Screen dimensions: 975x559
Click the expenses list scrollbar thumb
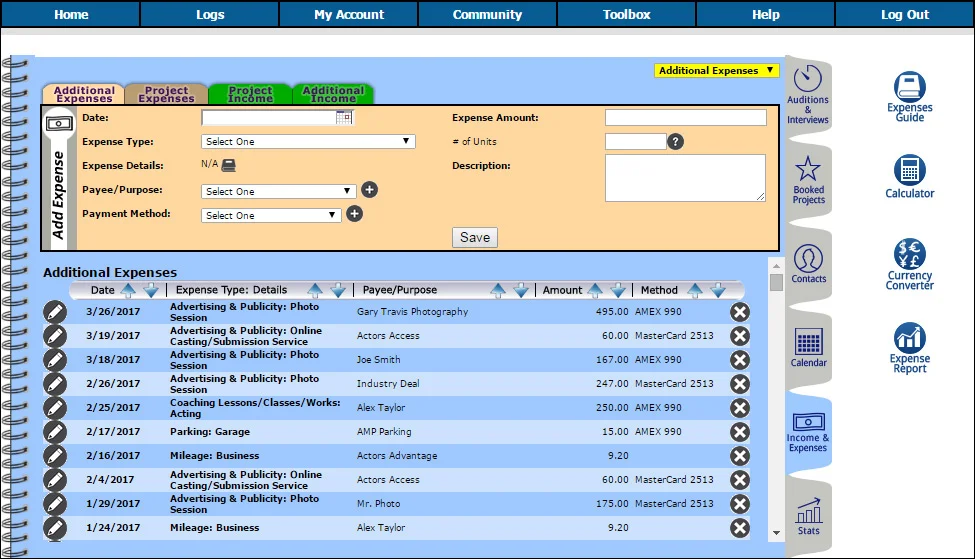click(776, 282)
